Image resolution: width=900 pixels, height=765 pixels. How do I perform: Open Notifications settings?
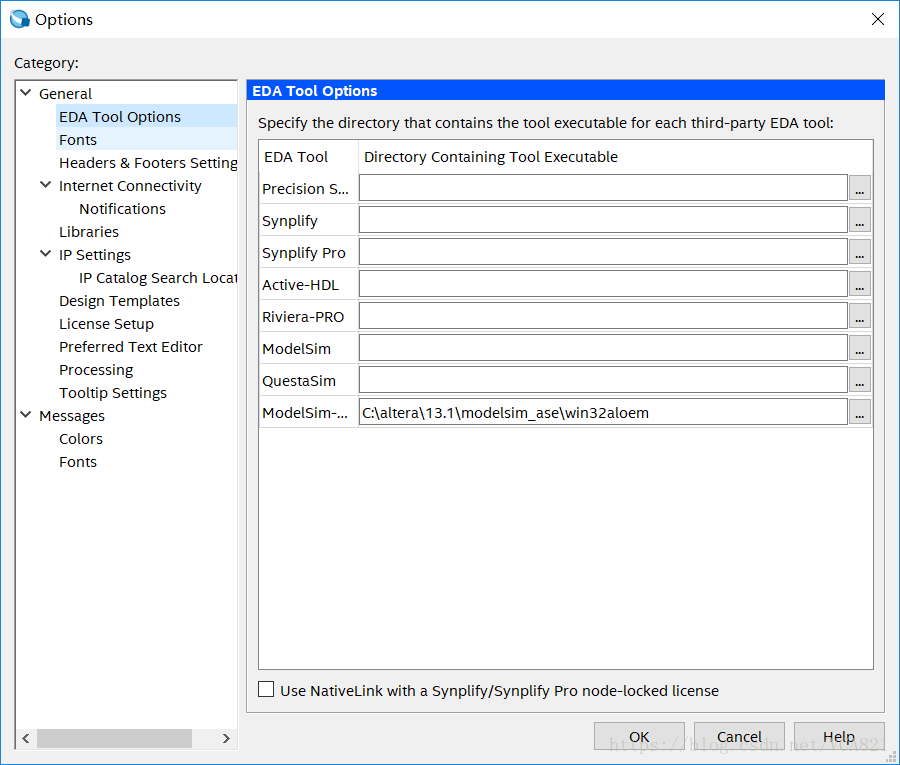pos(122,209)
